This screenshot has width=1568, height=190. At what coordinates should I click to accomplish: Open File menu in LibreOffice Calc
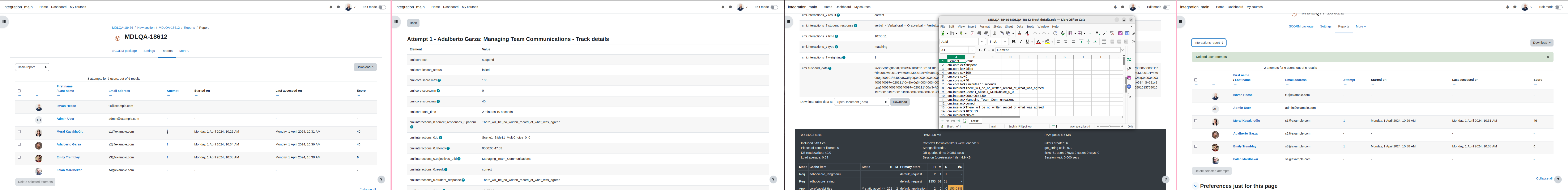[x=943, y=27]
